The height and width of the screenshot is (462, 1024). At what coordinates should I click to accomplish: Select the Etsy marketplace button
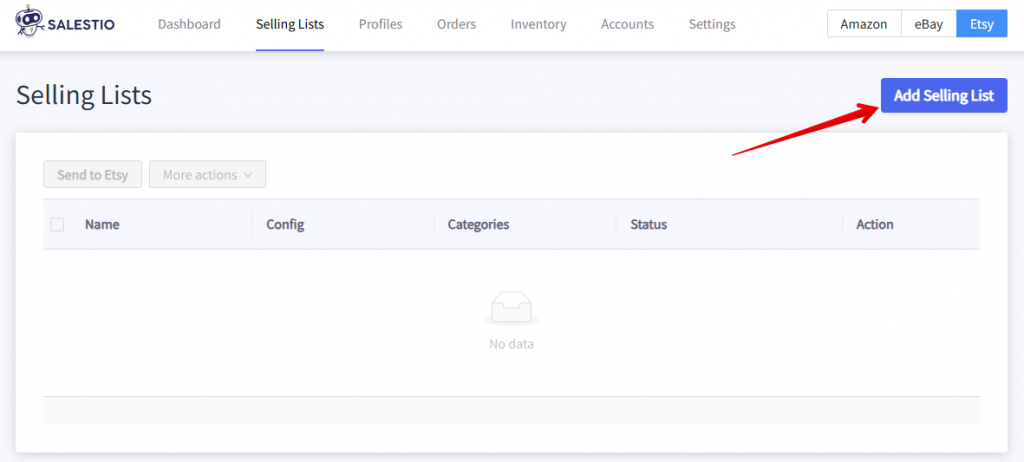coord(981,24)
